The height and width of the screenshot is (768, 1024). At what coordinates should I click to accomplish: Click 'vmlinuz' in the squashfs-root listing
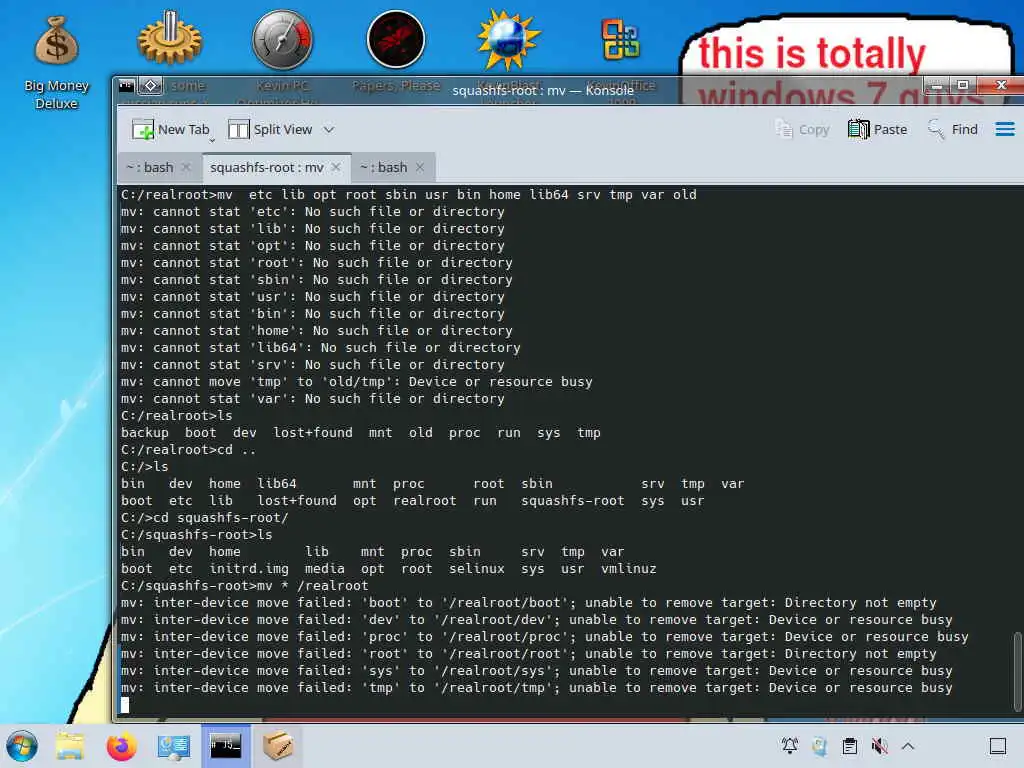(x=629, y=569)
